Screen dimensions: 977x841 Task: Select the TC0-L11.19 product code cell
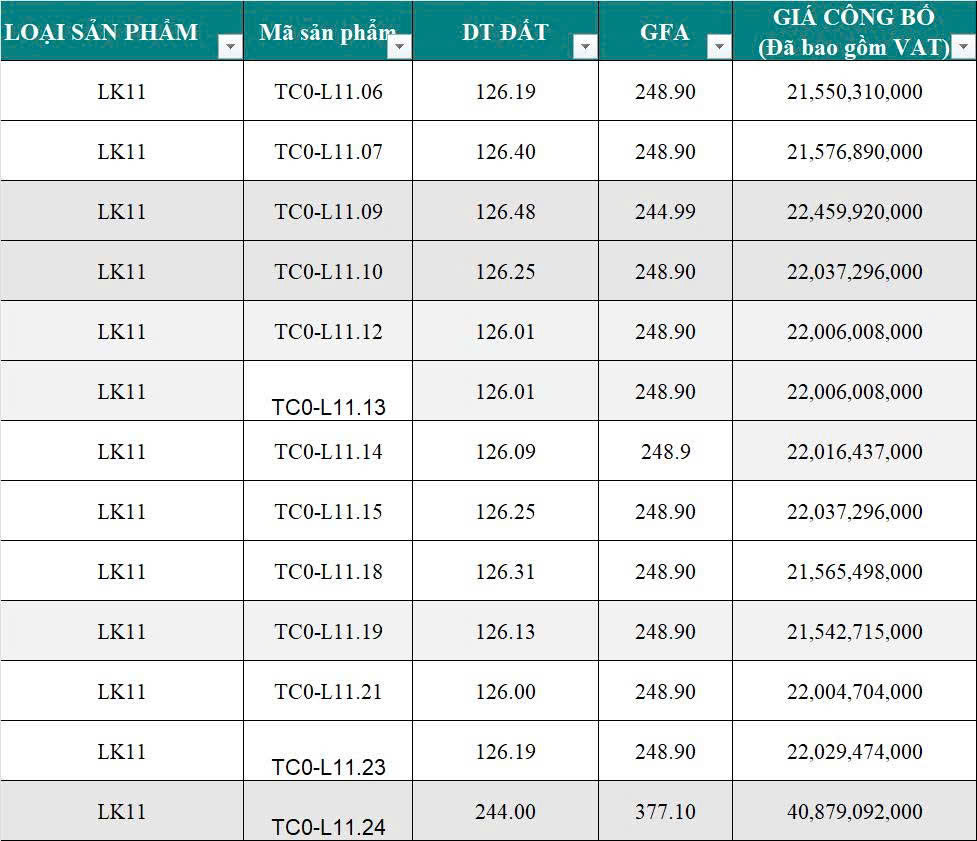(328, 632)
